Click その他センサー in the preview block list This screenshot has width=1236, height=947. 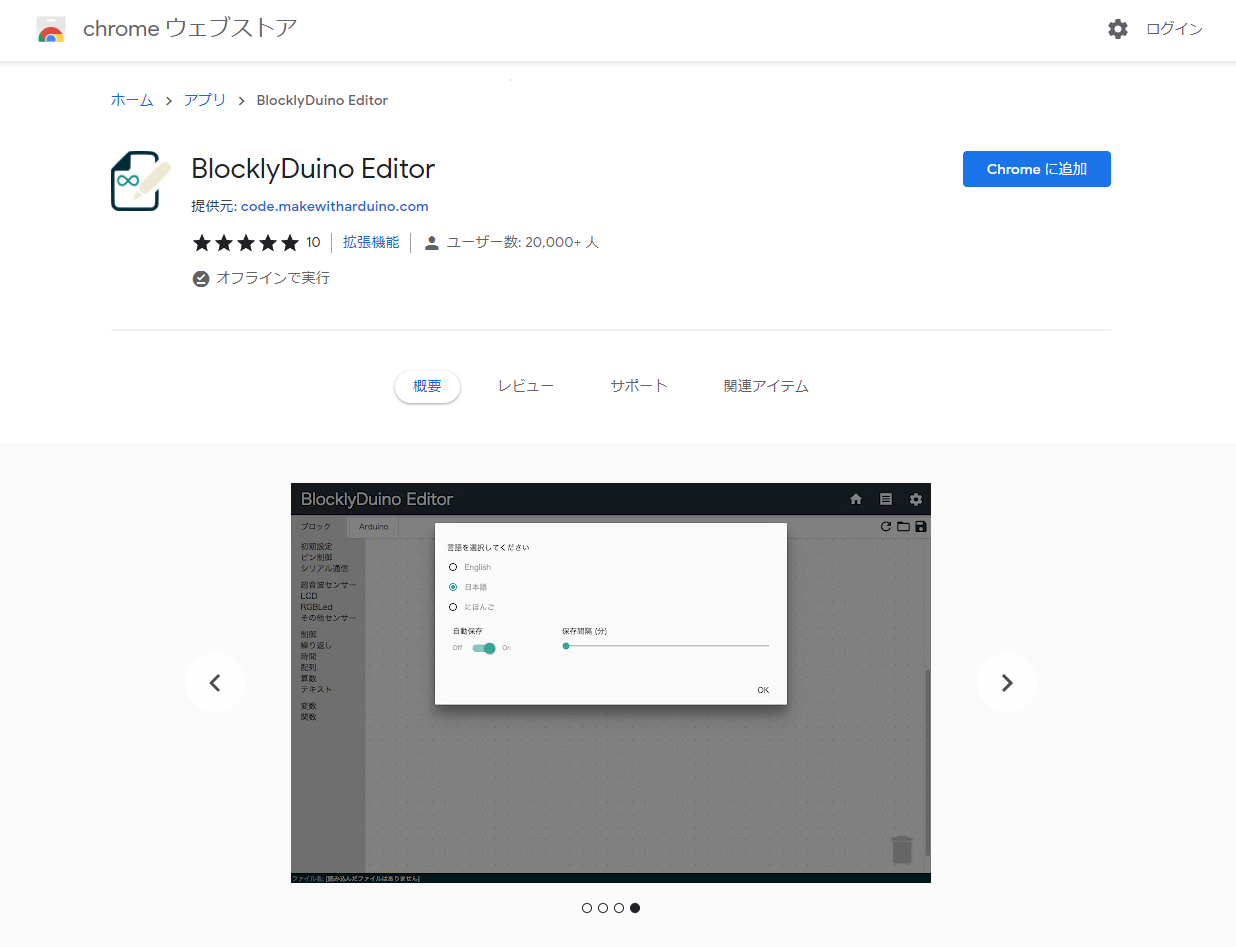point(328,618)
